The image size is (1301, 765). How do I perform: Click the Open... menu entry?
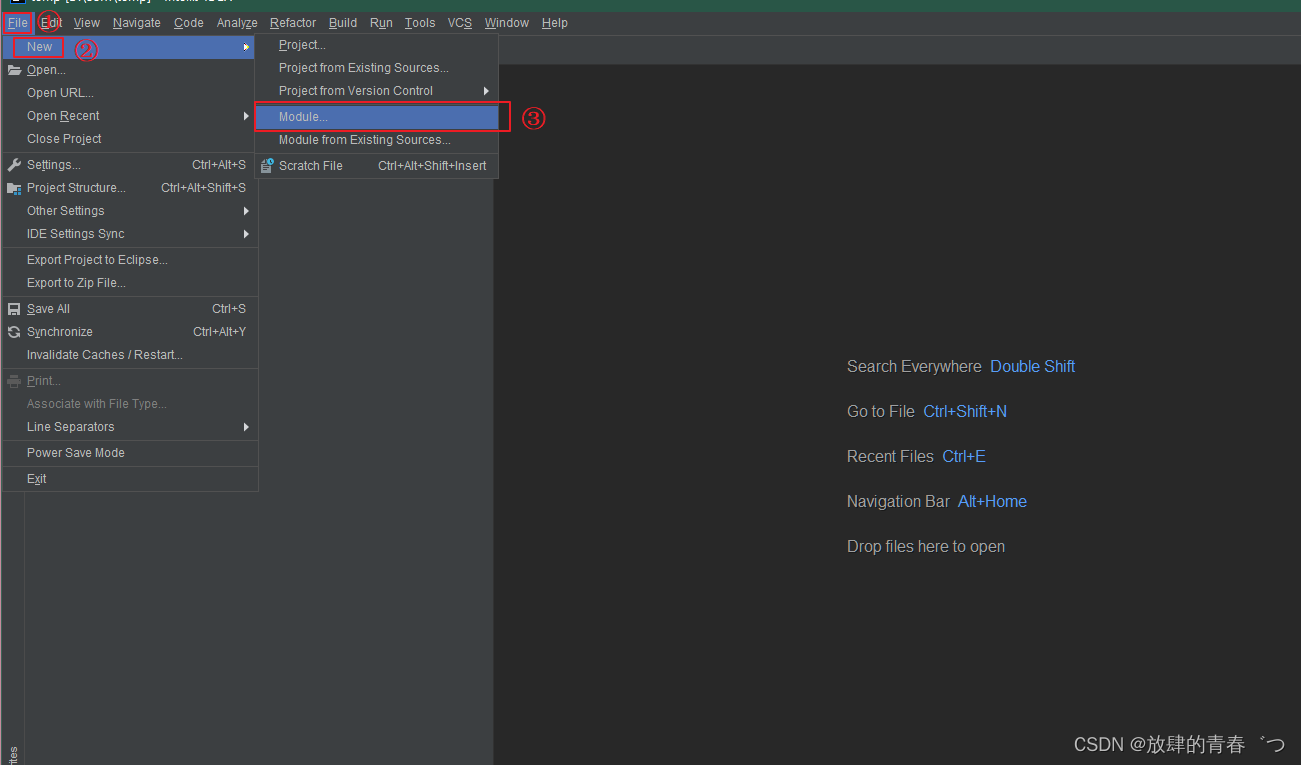click(x=129, y=70)
